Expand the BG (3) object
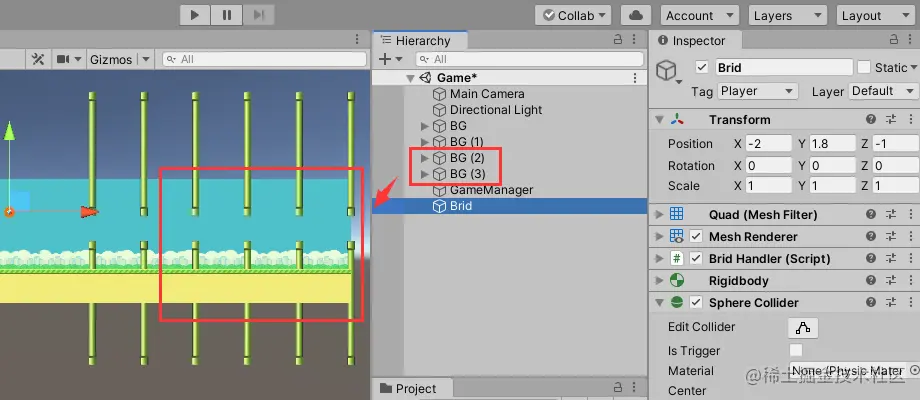 [425, 174]
